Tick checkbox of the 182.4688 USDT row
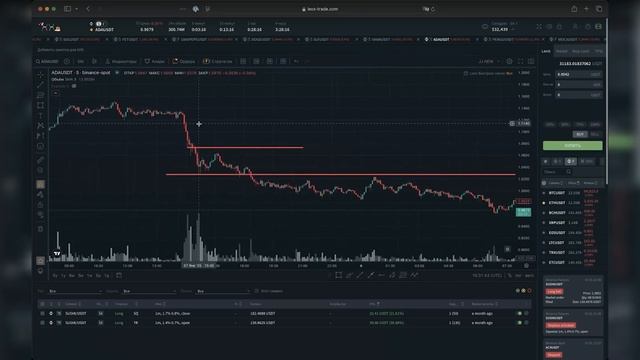Screen dimensions: 640x360 tap(42, 313)
